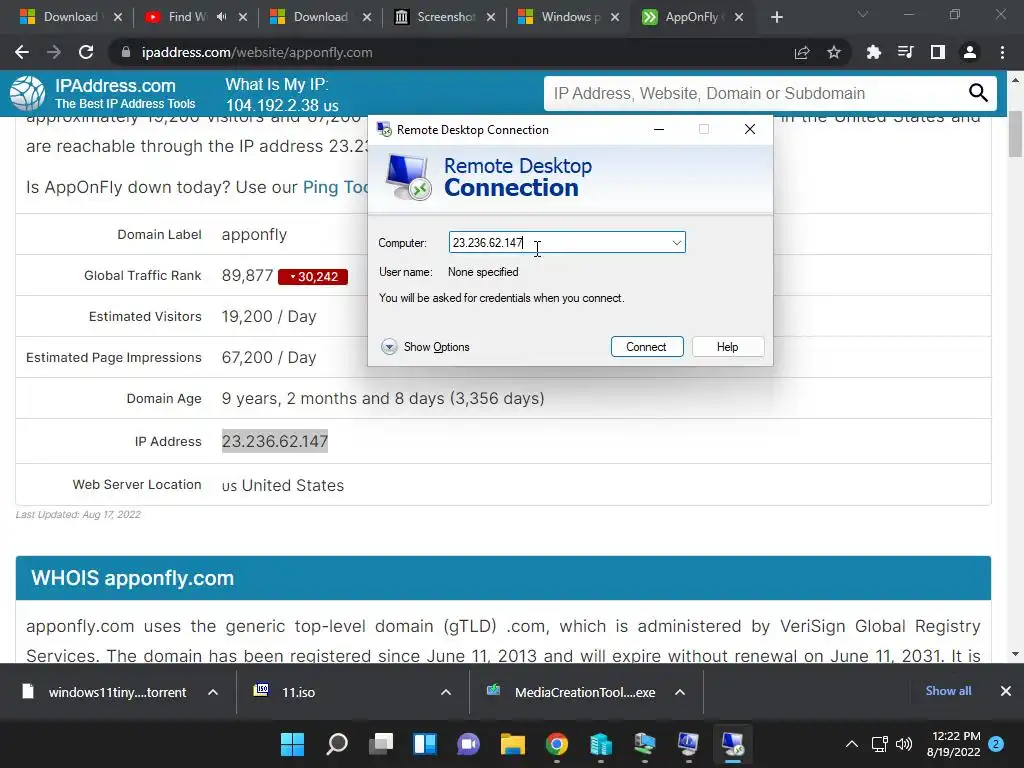Click the WHOIS apponfly.com heading

coord(133,578)
